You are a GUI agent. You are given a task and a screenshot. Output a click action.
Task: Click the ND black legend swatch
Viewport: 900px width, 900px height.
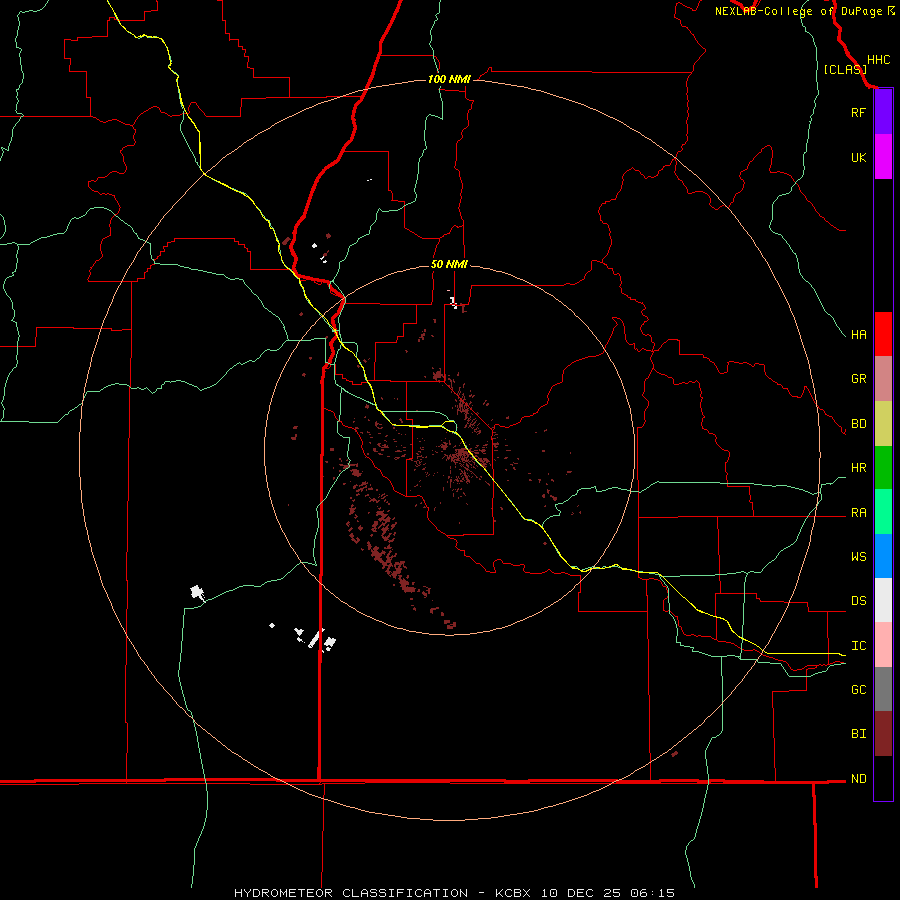pos(883,778)
